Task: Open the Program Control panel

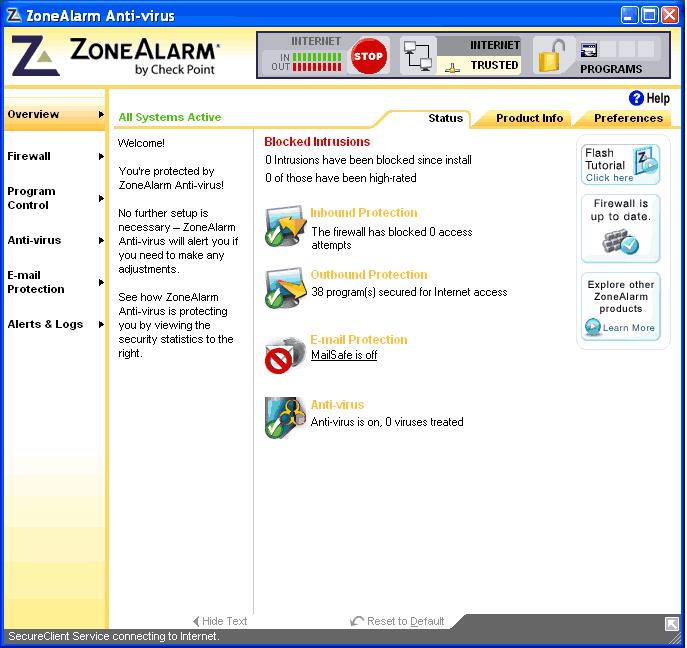Action: [x=31, y=198]
